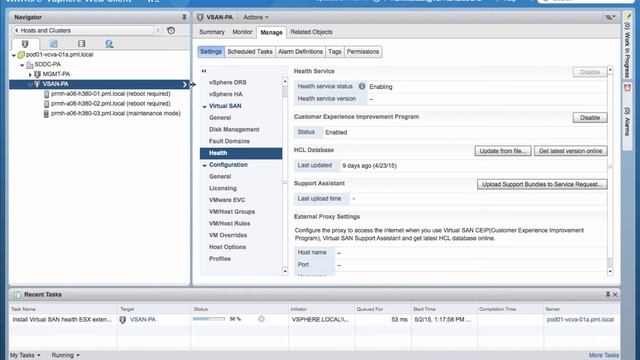Cancel the Install Virtual SAN health task
This screenshot has height=360, width=640.
[x=261, y=319]
